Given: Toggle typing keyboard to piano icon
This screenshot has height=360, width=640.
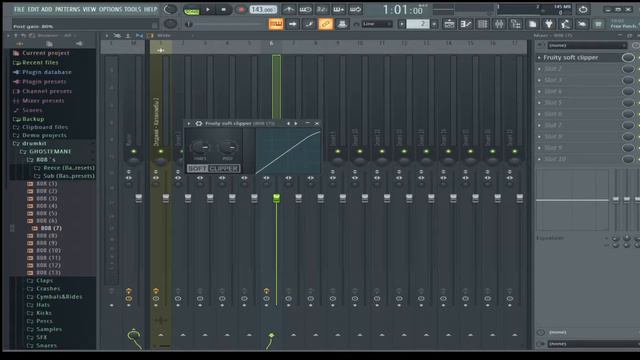Looking at the screenshot, I should 276,24.
